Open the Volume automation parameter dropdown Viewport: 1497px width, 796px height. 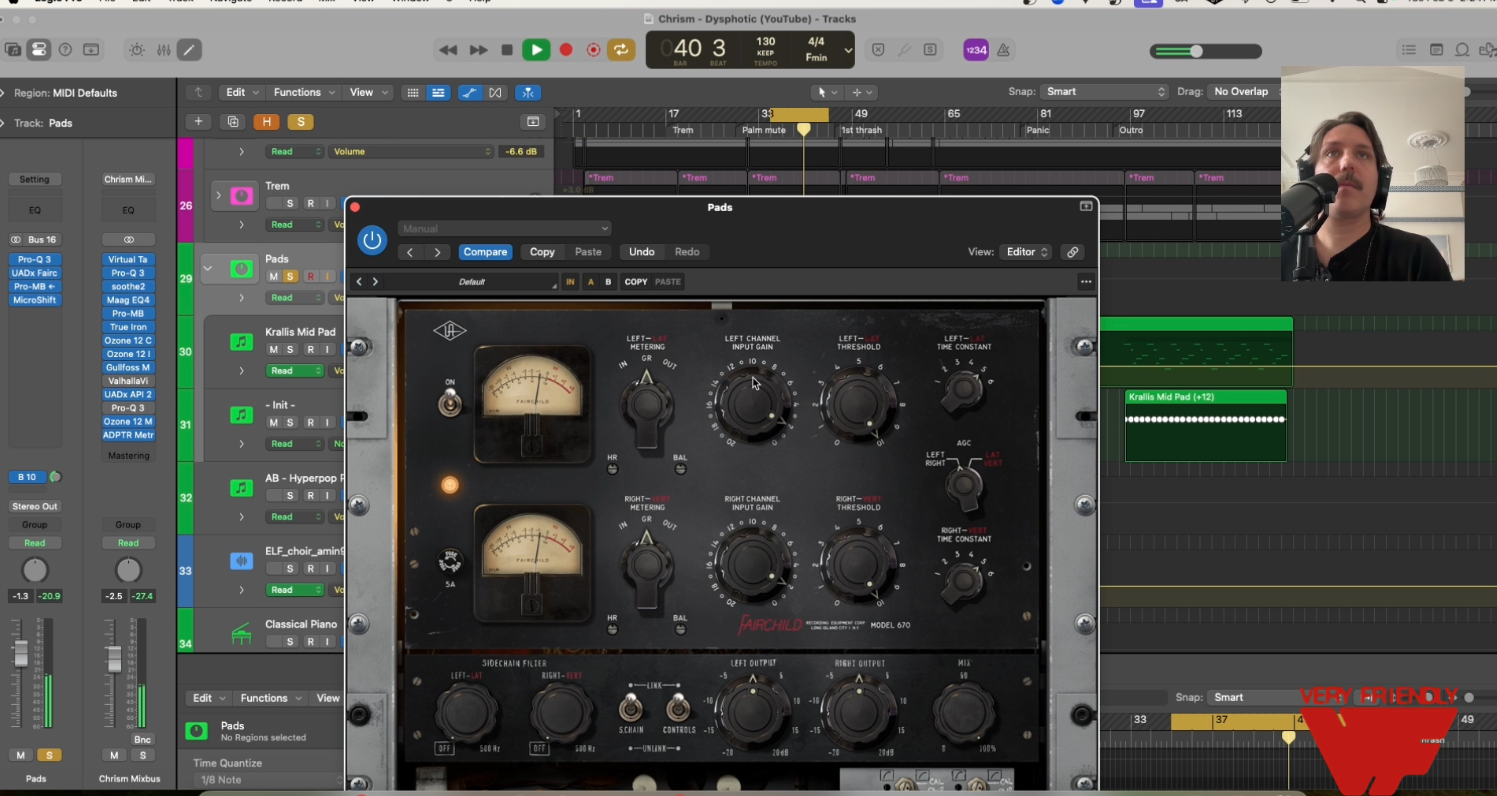click(411, 152)
